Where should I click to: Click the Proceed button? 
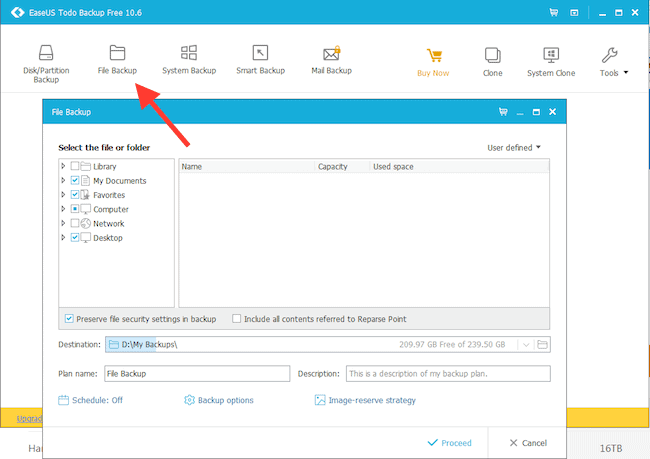pyautogui.click(x=449, y=443)
